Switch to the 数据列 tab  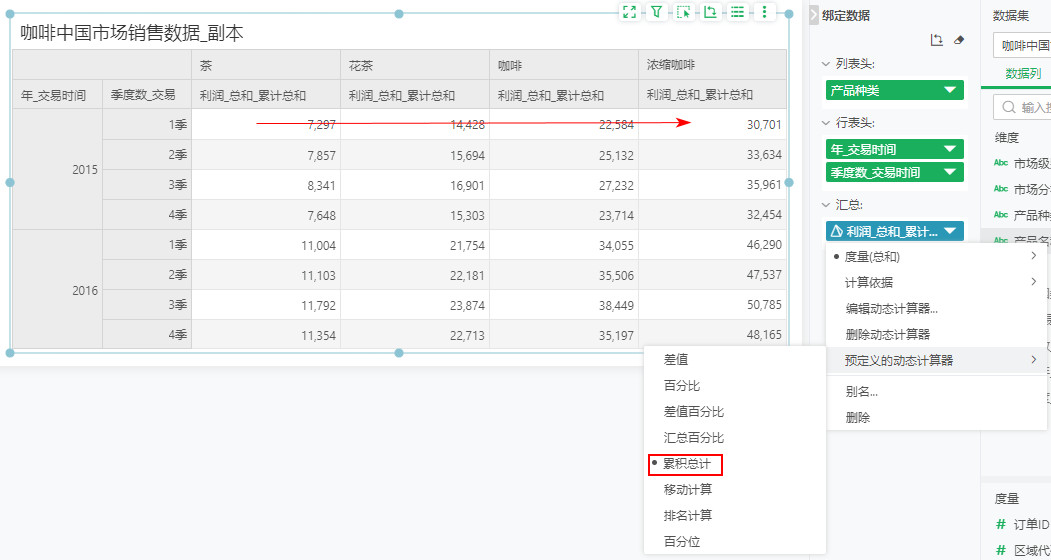point(1022,74)
